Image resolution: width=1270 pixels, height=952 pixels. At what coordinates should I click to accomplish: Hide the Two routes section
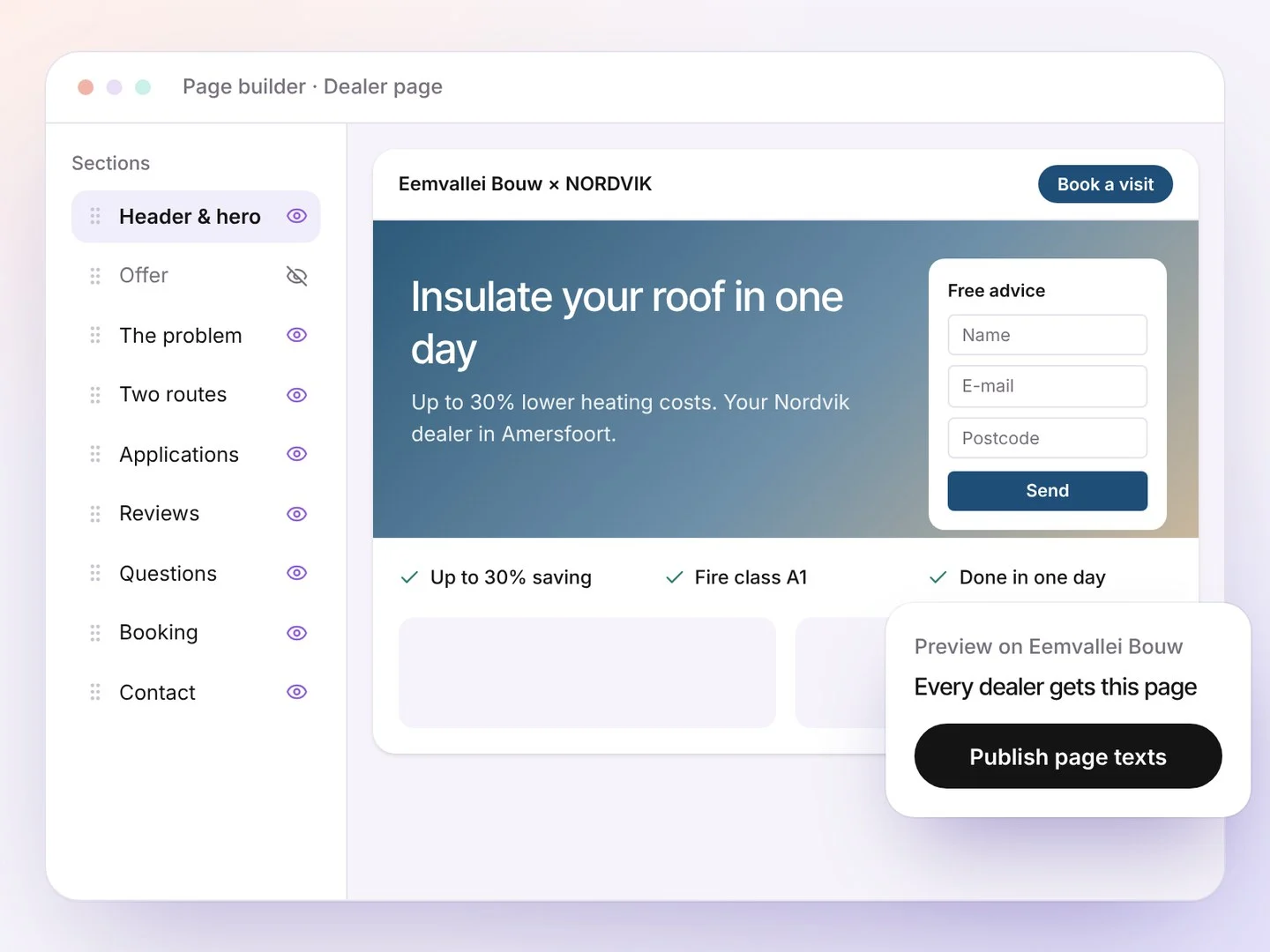click(x=297, y=395)
